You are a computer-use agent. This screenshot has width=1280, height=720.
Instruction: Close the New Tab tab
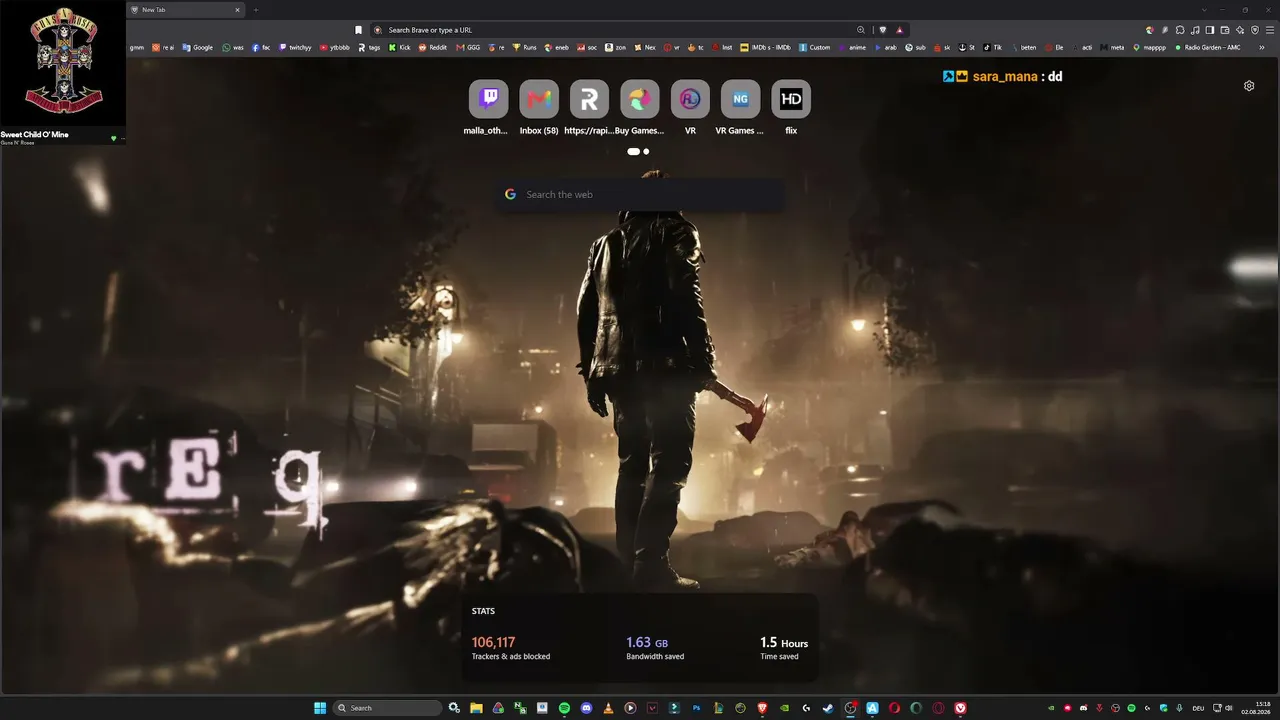237,10
